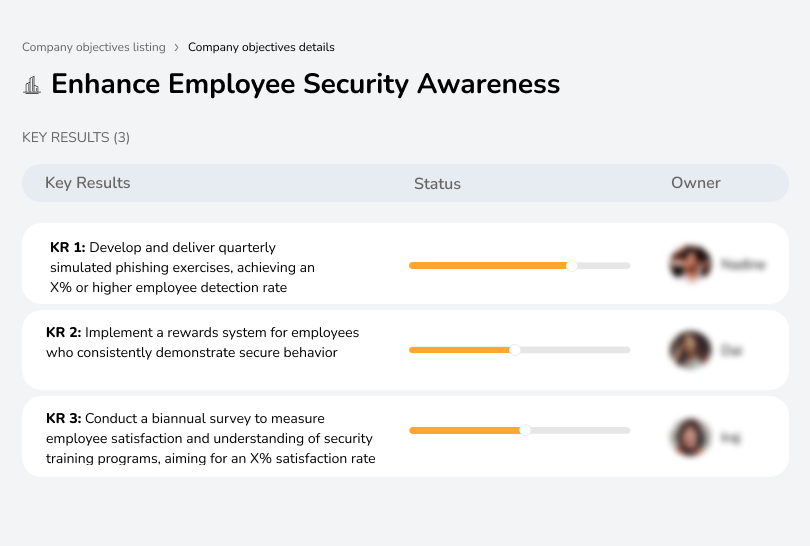Screen dimensions: 810x546
Task: Select the KR 2 rewards system description
Action: click(202, 342)
